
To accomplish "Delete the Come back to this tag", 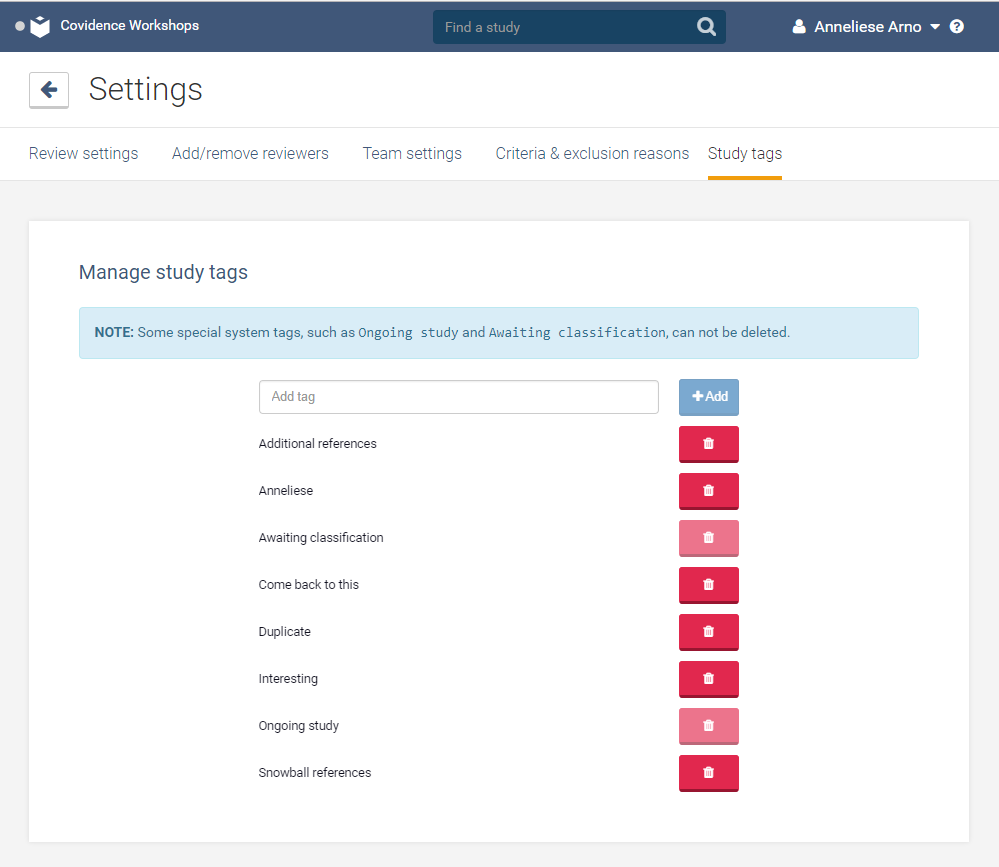I will click(708, 585).
